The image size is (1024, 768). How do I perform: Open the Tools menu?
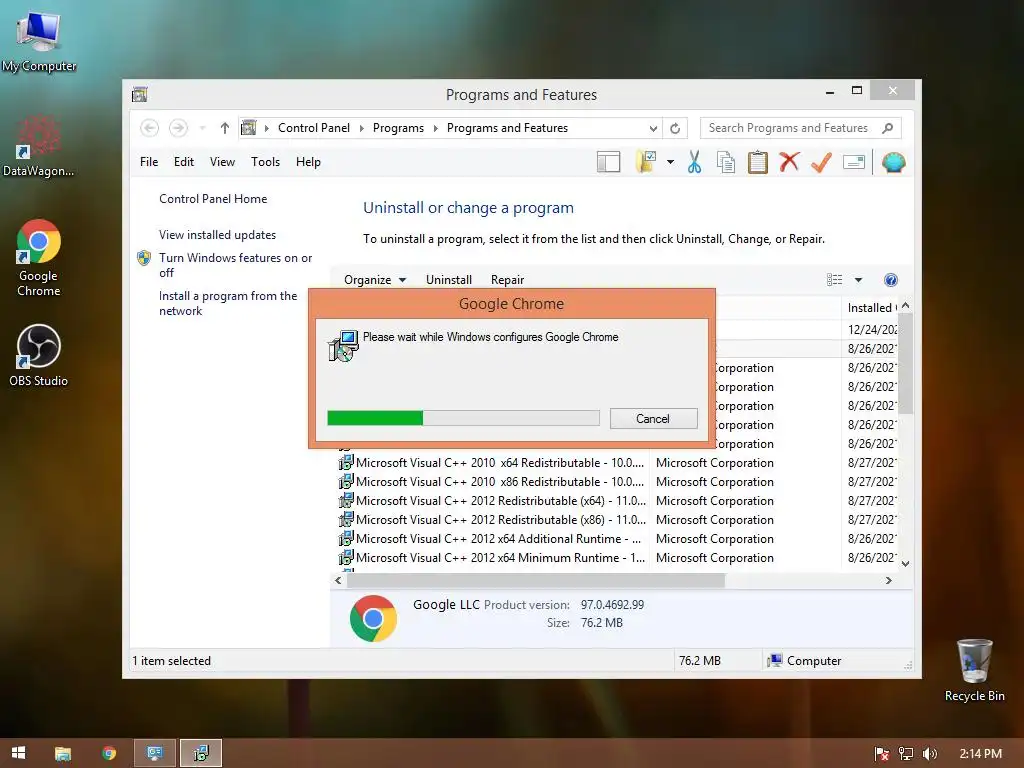tap(265, 162)
